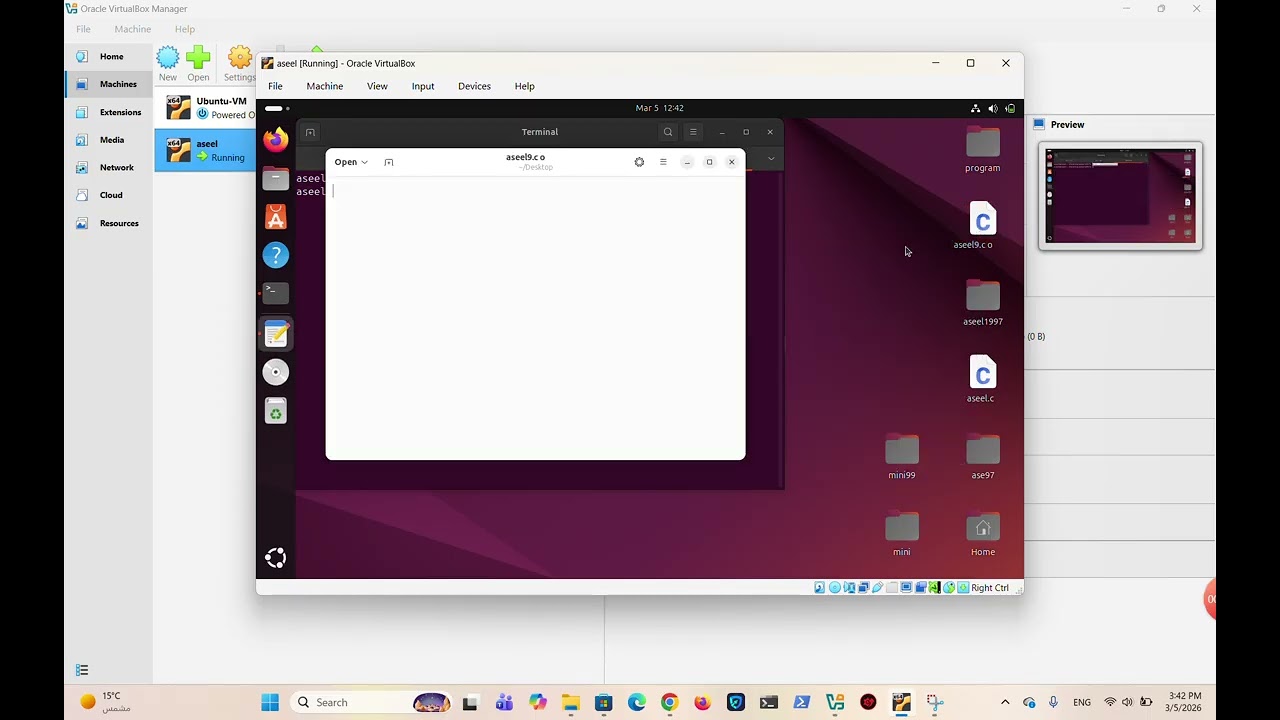Click new tab button in Terminal
The height and width of the screenshot is (720, 1280).
(310, 132)
